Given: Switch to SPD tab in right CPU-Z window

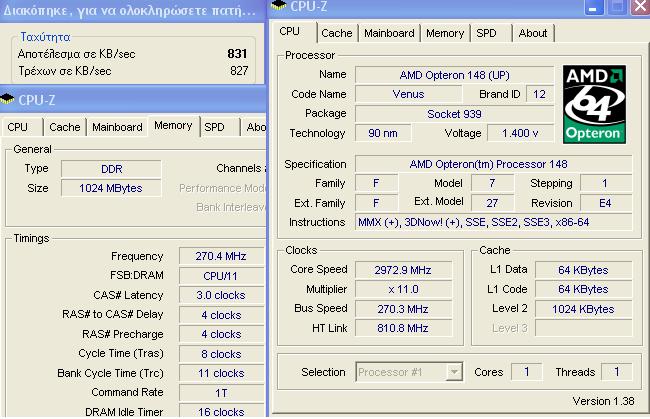Looking at the screenshot, I should pos(490,33).
